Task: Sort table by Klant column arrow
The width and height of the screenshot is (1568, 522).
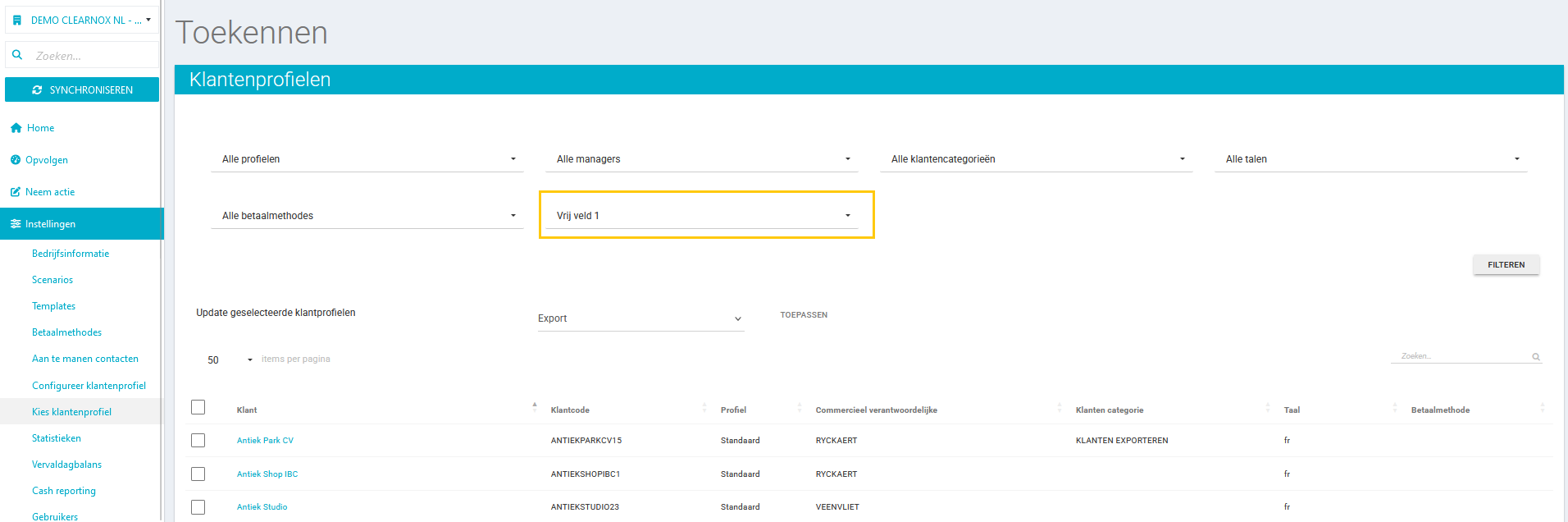Action: click(x=535, y=405)
